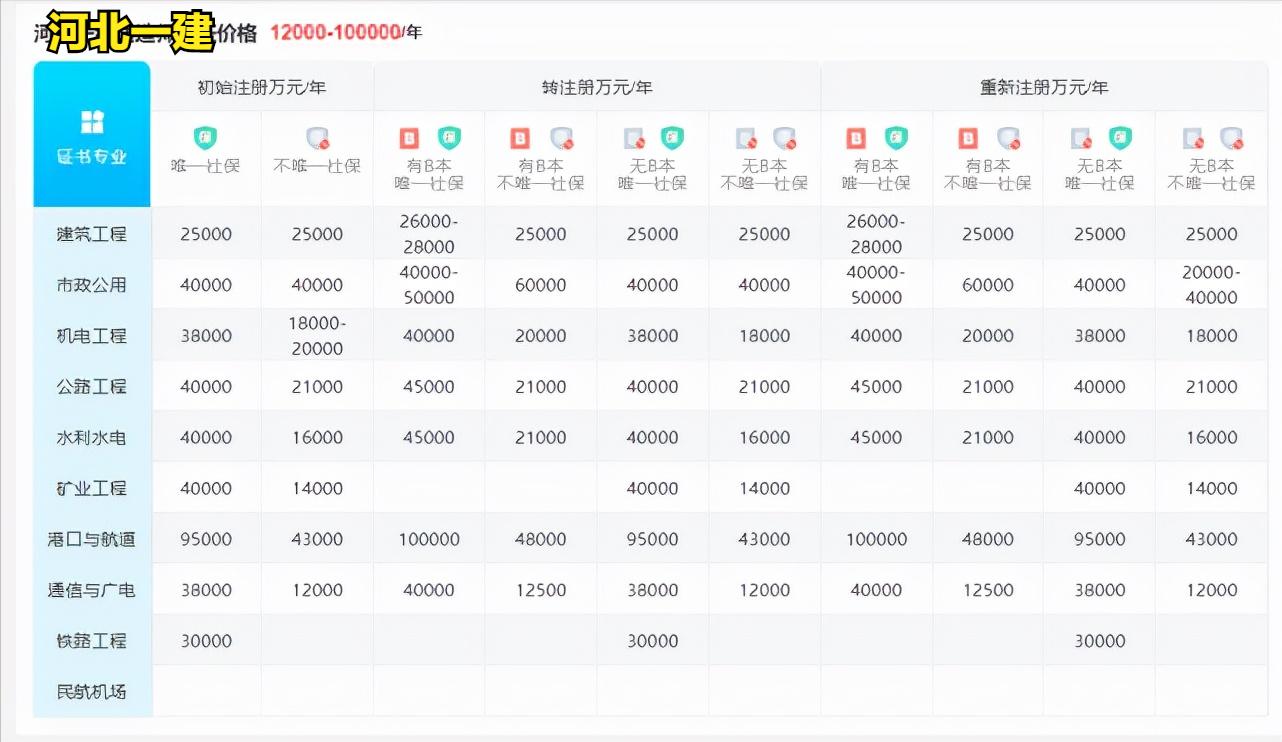Open the 建筑工程 specialty row
The height and width of the screenshot is (742, 1282).
coord(92,232)
